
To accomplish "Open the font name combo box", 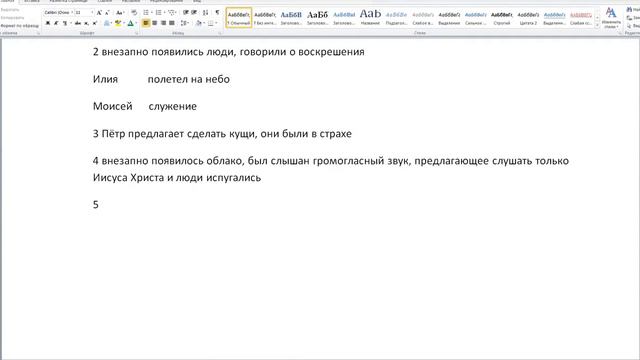I will click(58, 13).
